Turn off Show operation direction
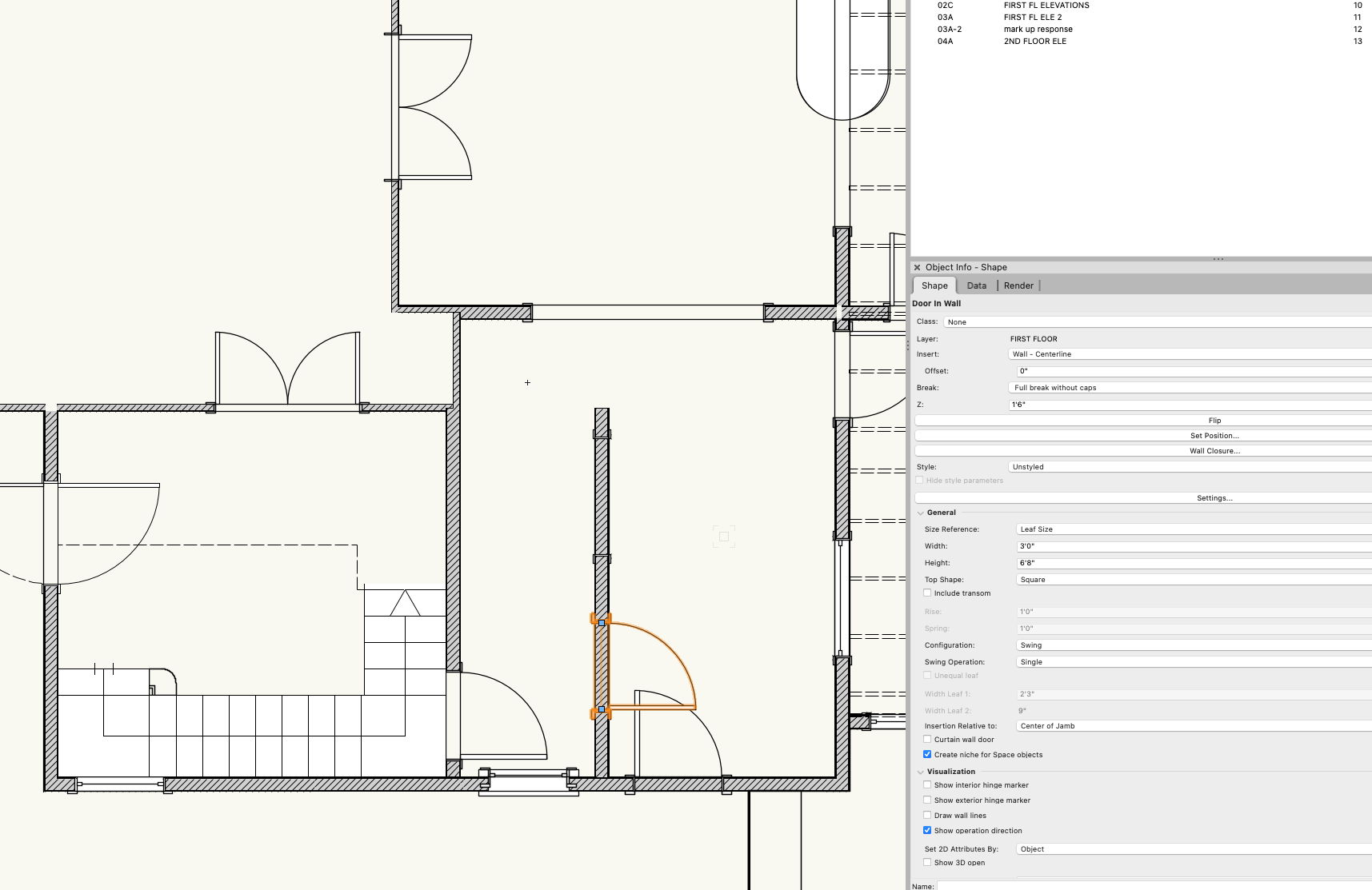Image resolution: width=1372 pixels, height=890 pixels. [x=927, y=831]
